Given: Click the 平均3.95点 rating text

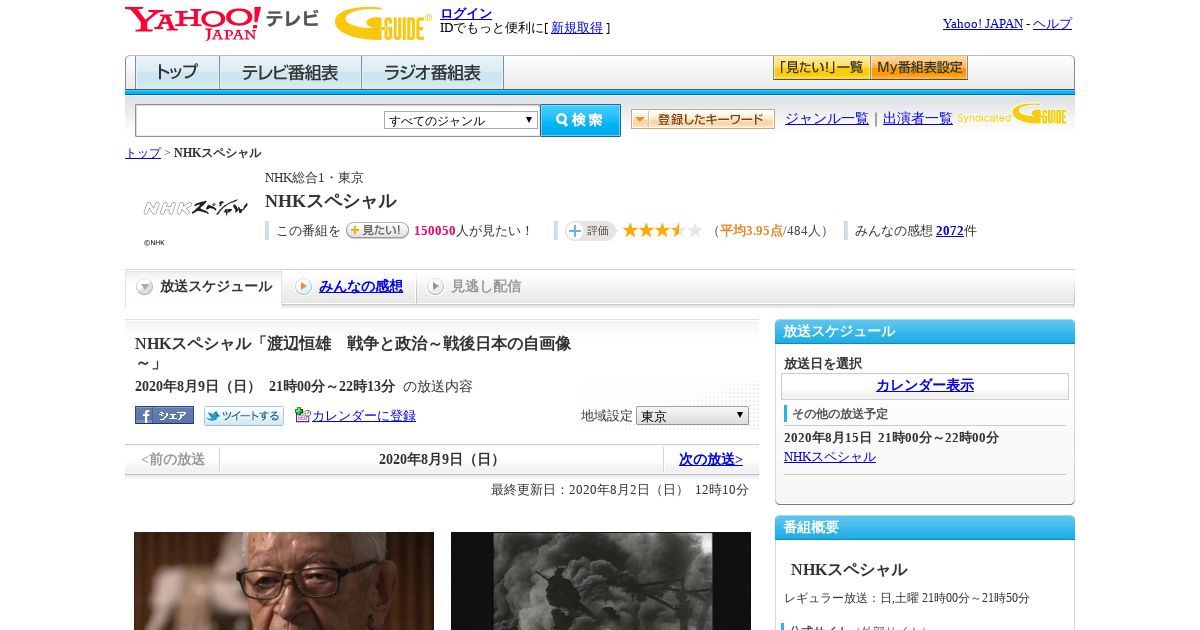Looking at the screenshot, I should click(751, 231).
